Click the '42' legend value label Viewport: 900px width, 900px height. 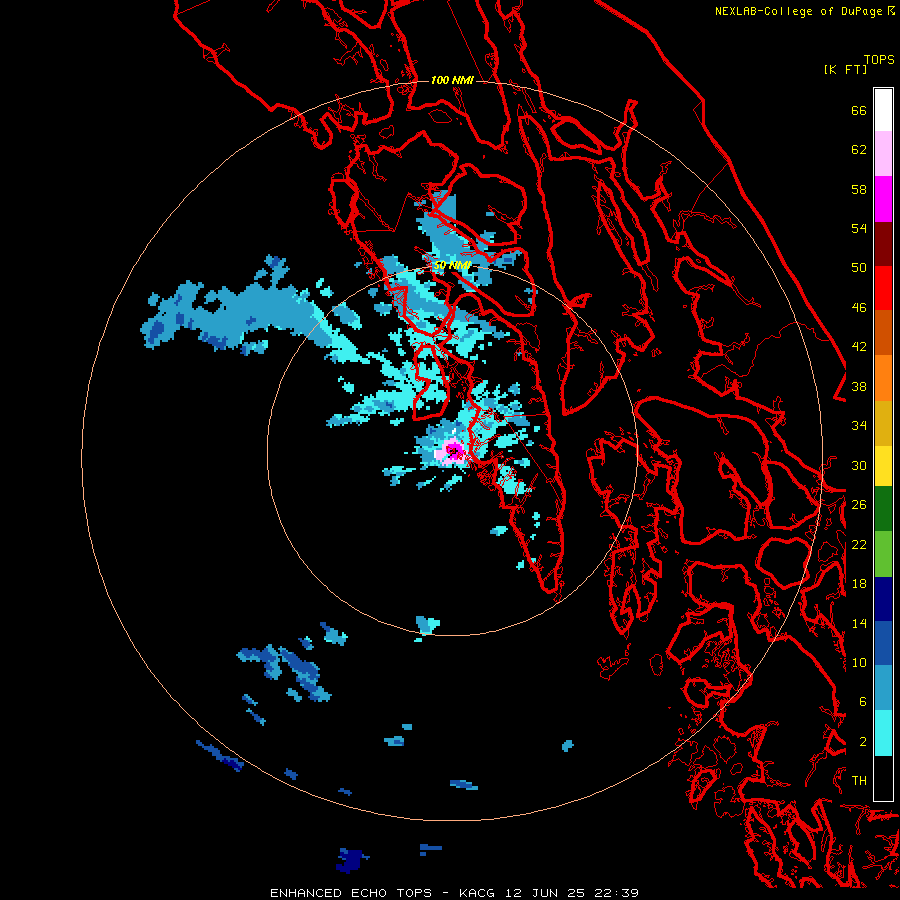pyautogui.click(x=859, y=347)
